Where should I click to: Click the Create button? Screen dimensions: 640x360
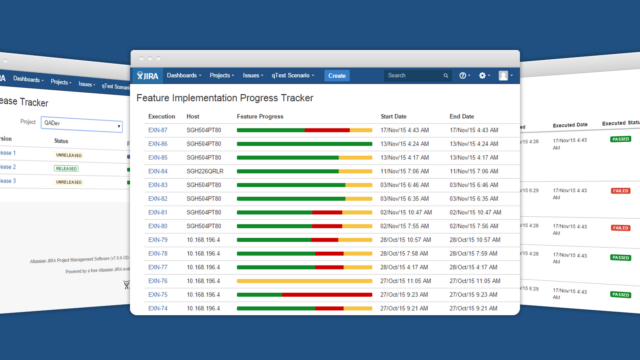coord(337,76)
